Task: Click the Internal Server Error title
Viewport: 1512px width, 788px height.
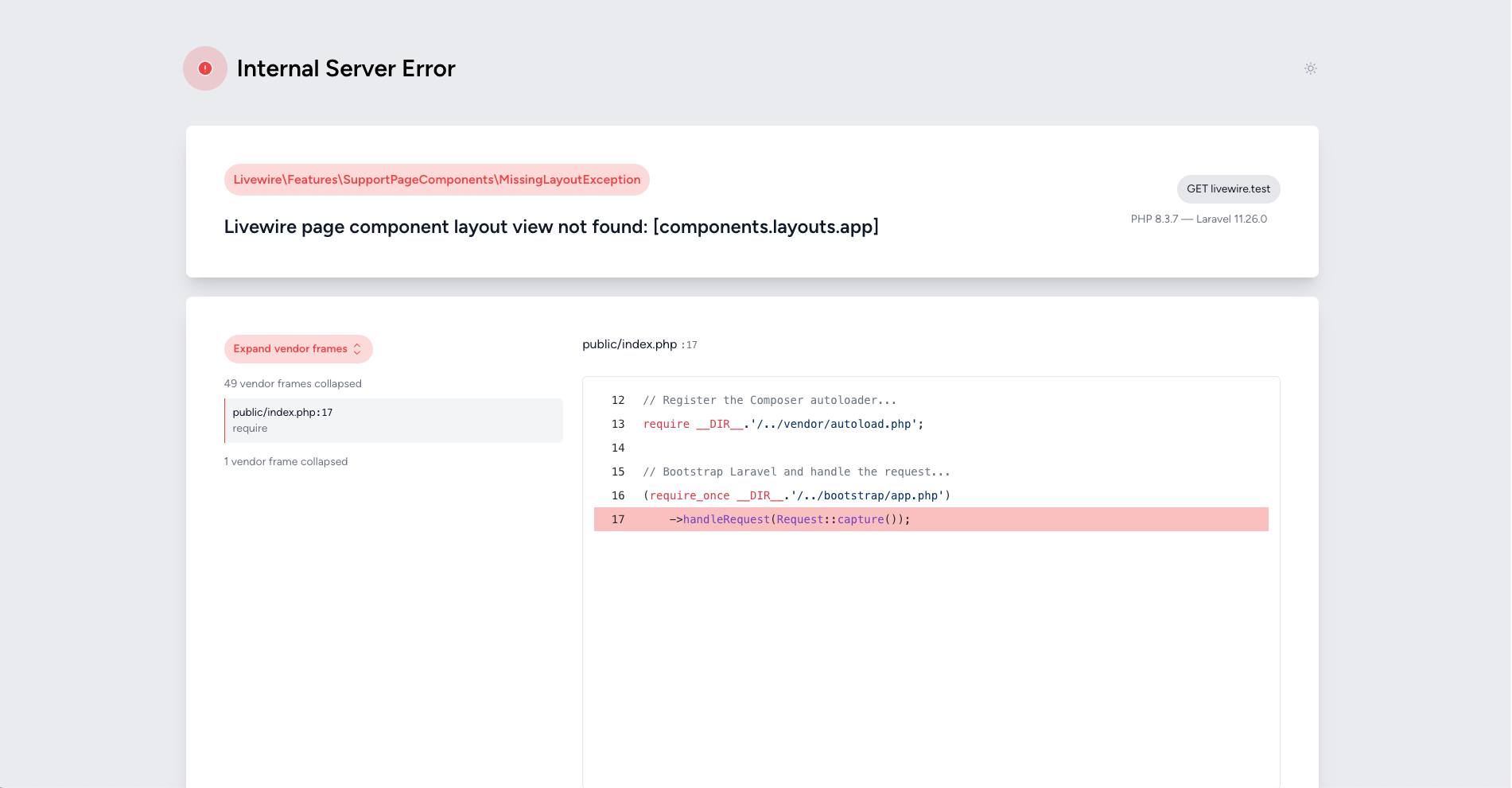Action: (346, 68)
